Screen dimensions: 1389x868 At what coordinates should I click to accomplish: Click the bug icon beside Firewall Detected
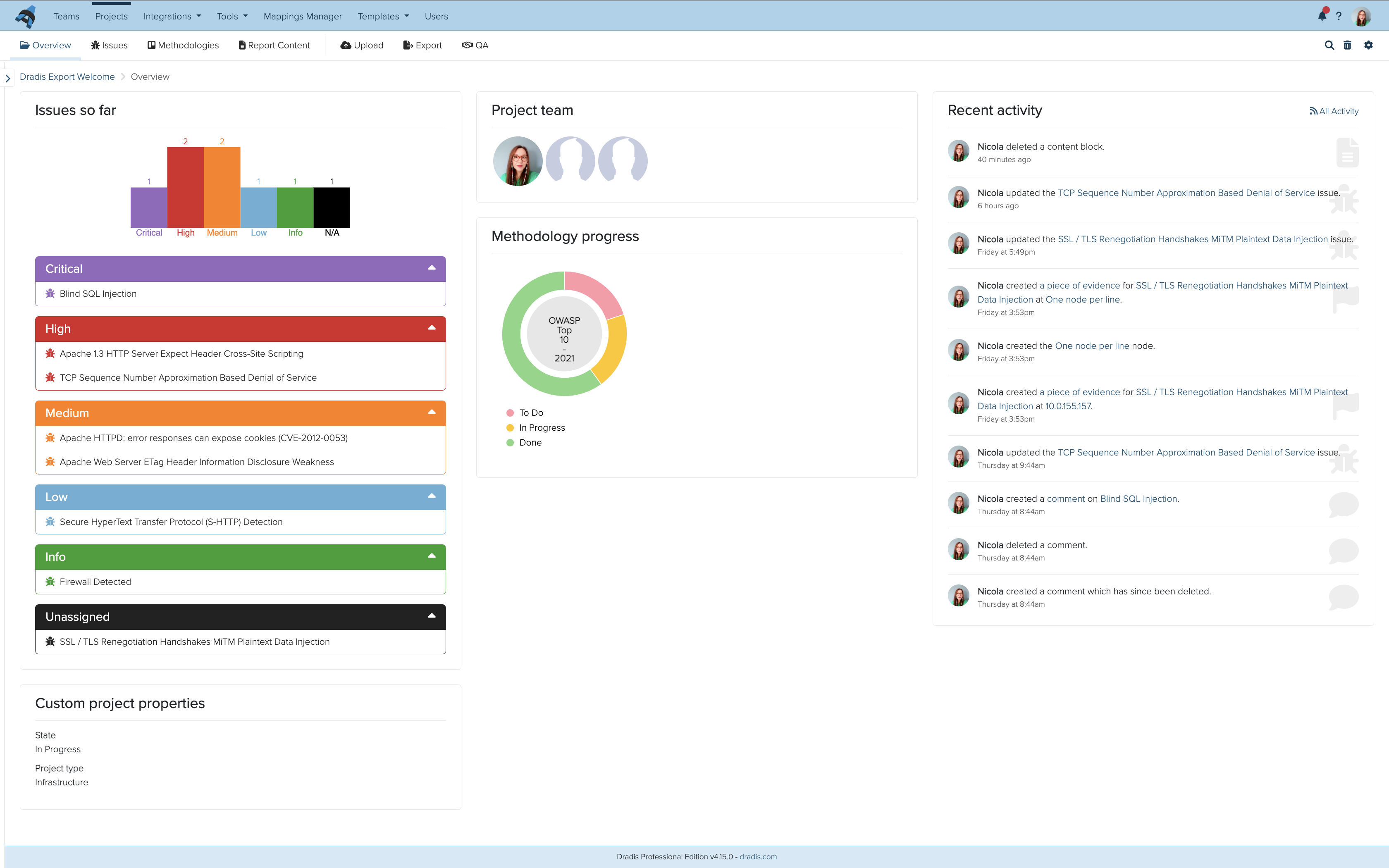click(50, 582)
